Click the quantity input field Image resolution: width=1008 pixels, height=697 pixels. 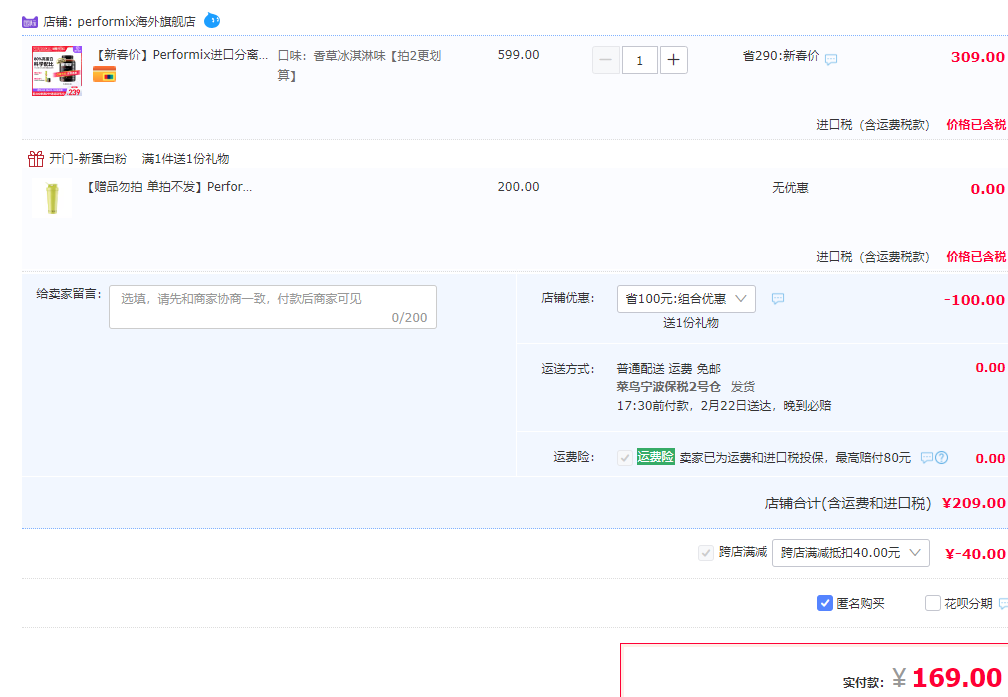coord(640,60)
